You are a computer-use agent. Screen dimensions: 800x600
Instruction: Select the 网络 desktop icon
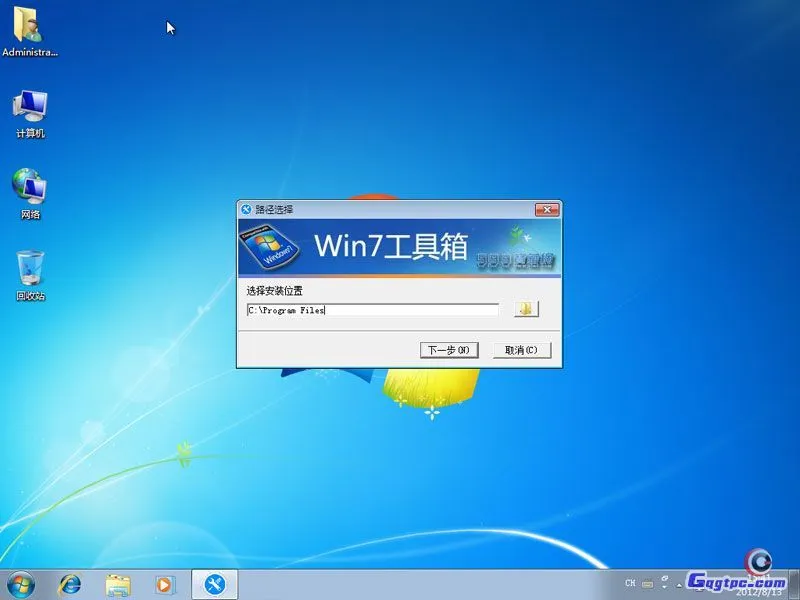click(29, 194)
